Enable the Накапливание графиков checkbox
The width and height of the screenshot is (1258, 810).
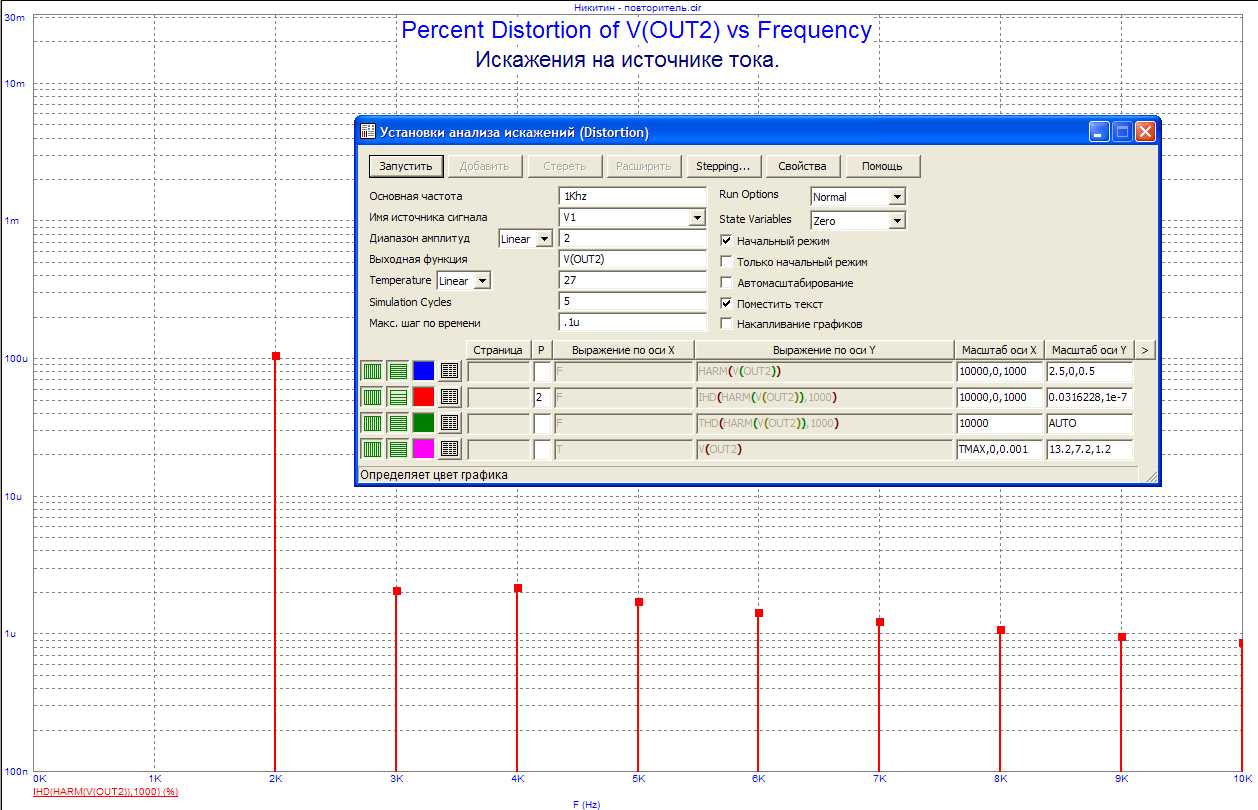727,324
